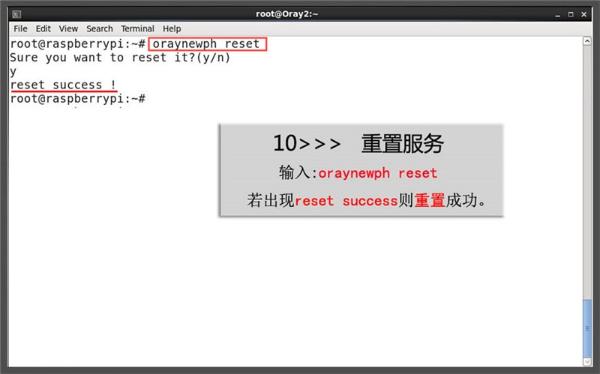Click the 'oraynewph reset' command text
Viewport: 600px width, 374px height.
coord(207,44)
